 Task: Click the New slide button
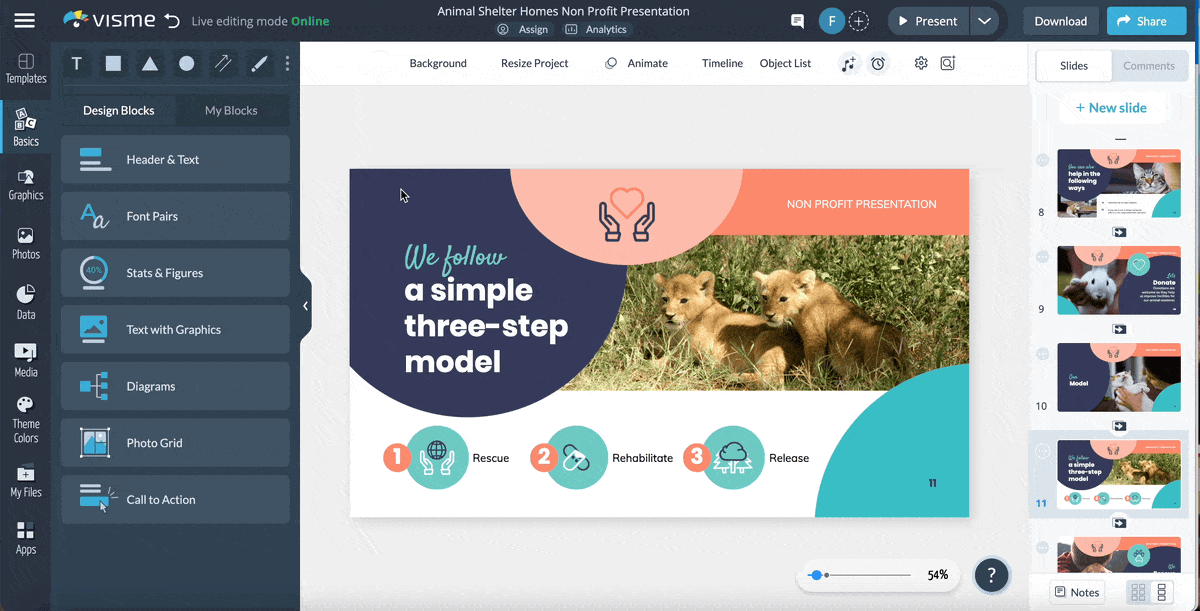[1114, 107]
